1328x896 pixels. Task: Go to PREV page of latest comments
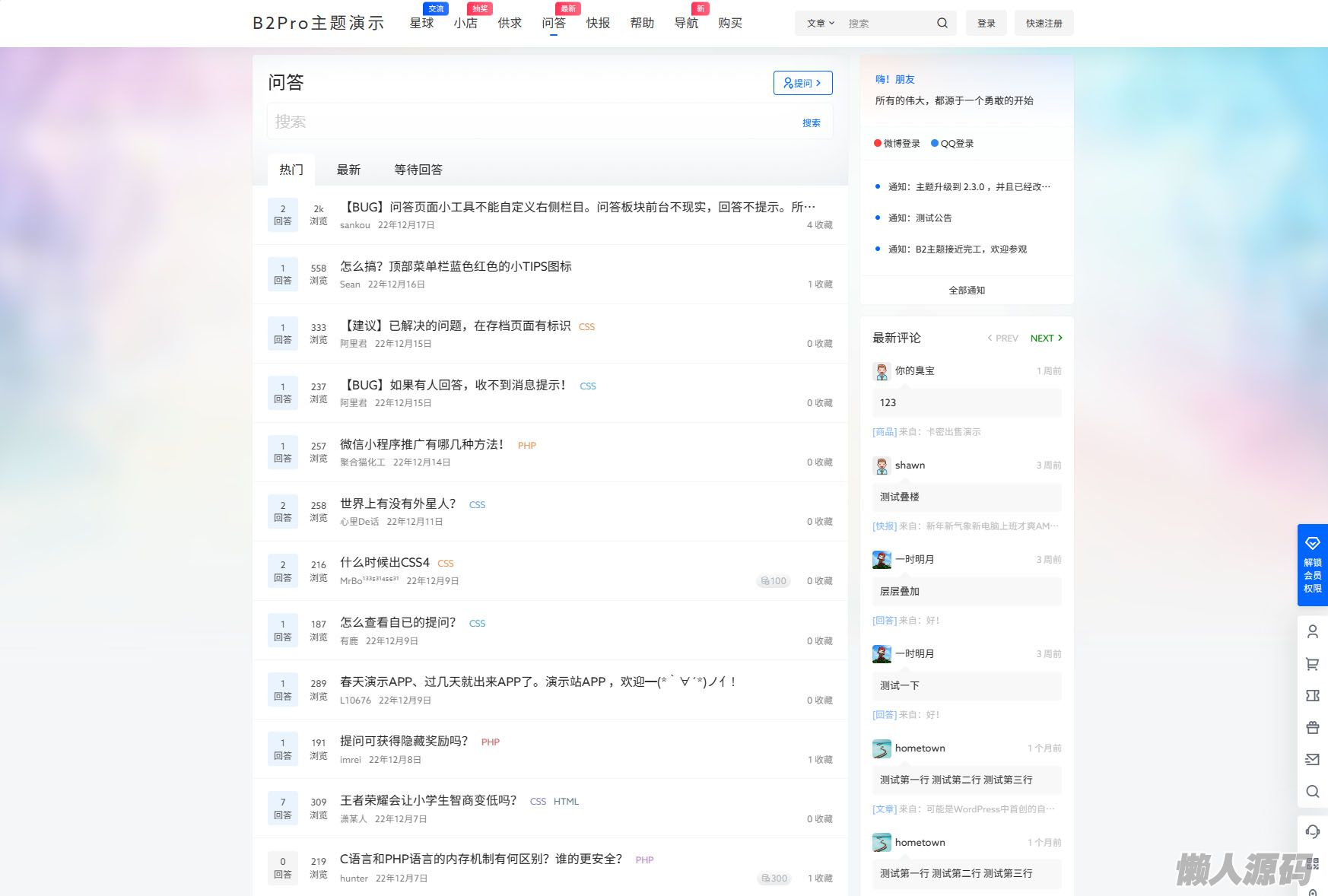coord(1002,338)
